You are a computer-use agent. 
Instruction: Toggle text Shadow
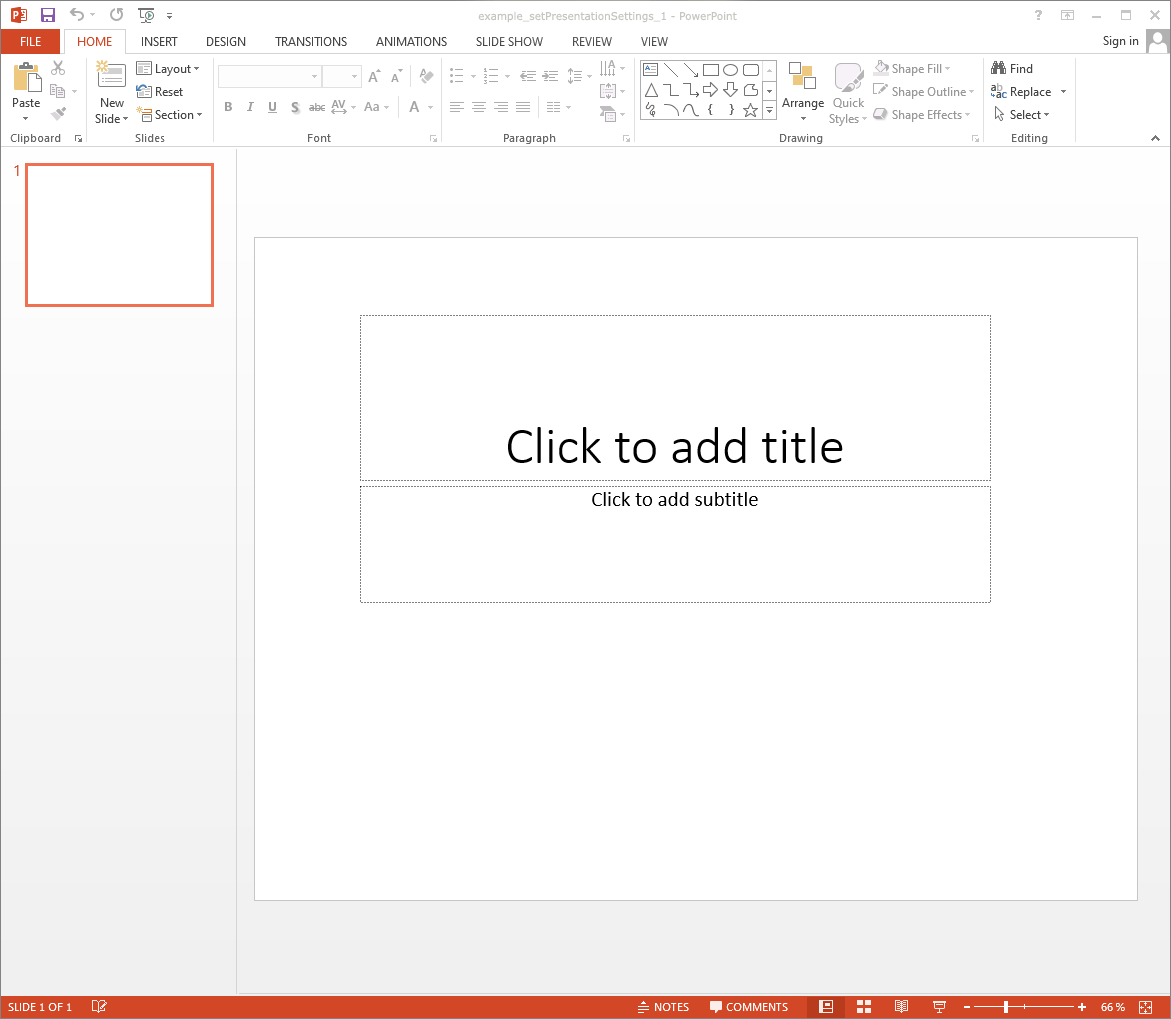(295, 107)
